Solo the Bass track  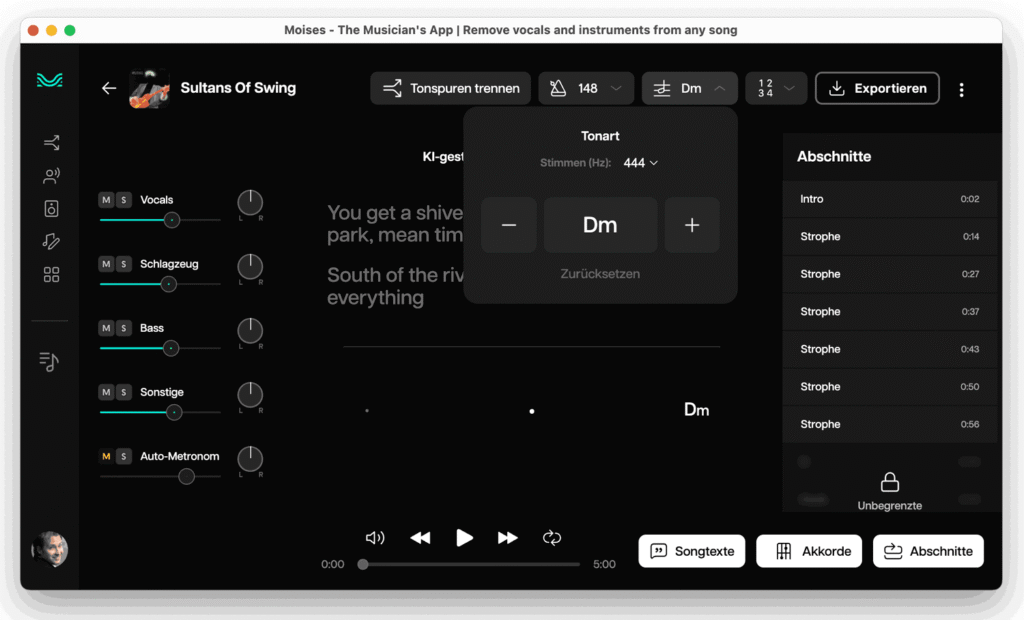pos(123,328)
